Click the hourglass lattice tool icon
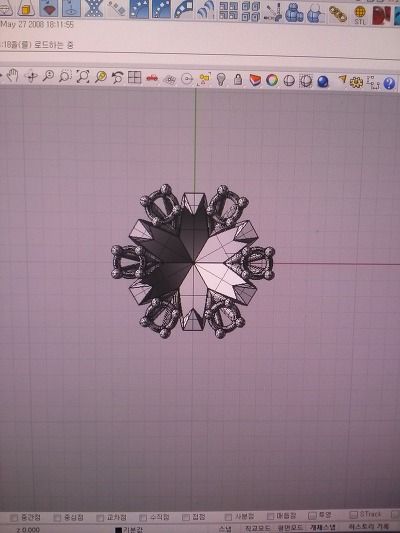This screenshot has width=400, height=533. coord(93,8)
